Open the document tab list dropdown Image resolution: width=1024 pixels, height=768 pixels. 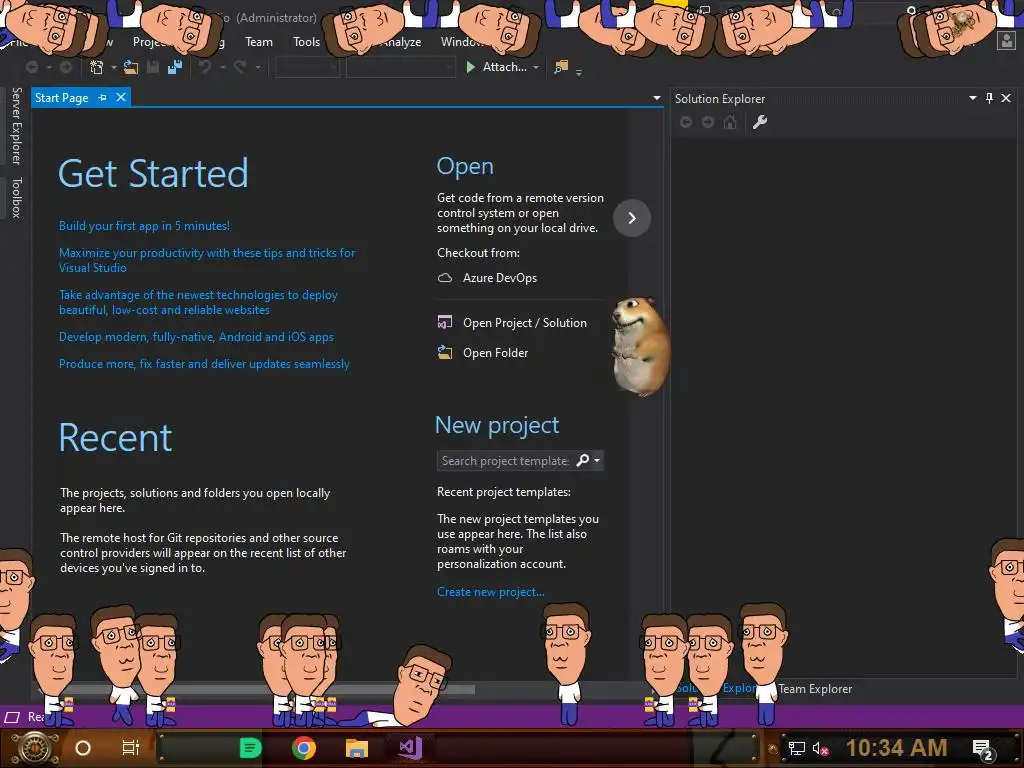pos(656,98)
